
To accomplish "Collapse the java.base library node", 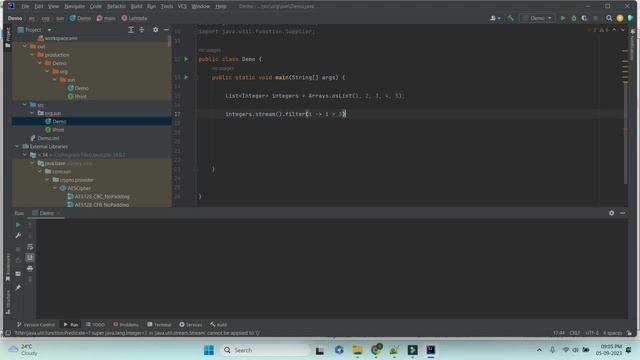I will click(33, 163).
